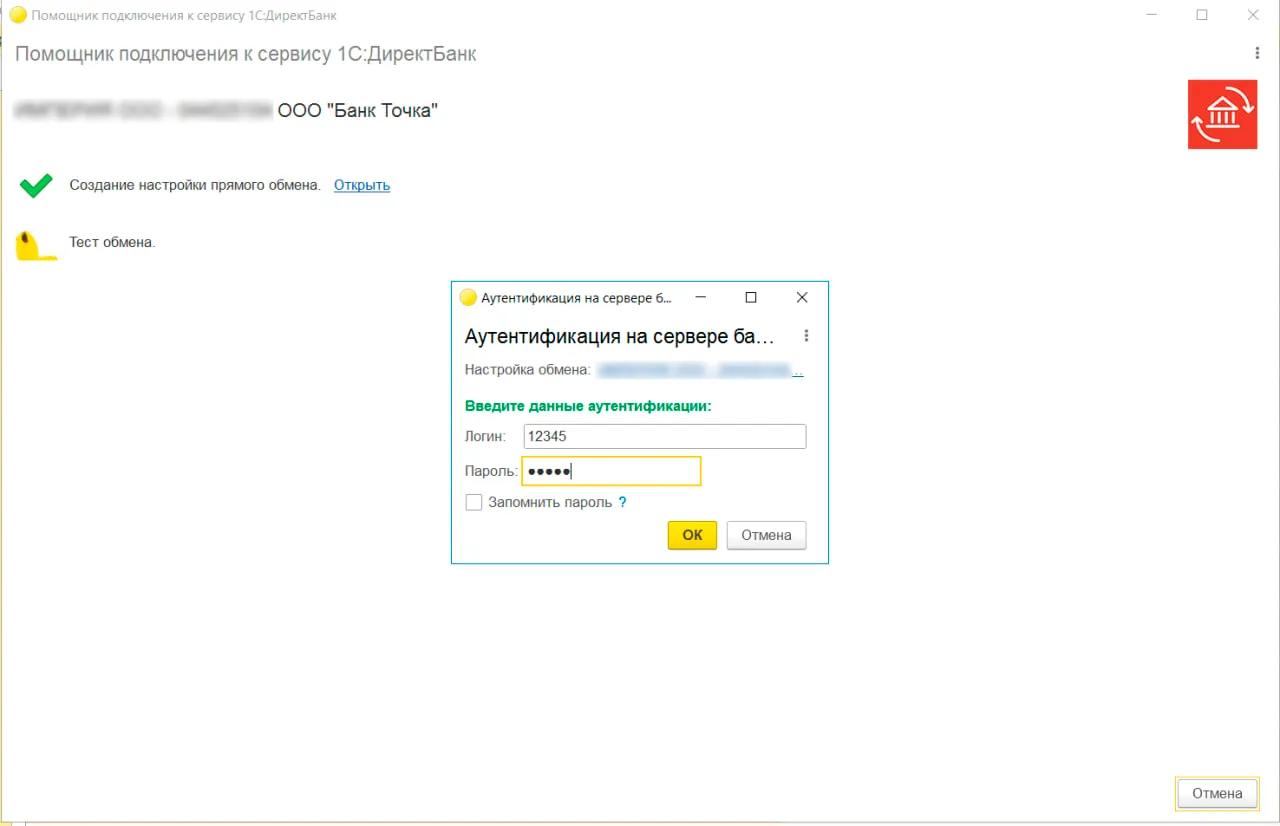1280x826 pixels.
Task: Click Отмена at the bottom of the assistant window
Action: click(x=1217, y=794)
